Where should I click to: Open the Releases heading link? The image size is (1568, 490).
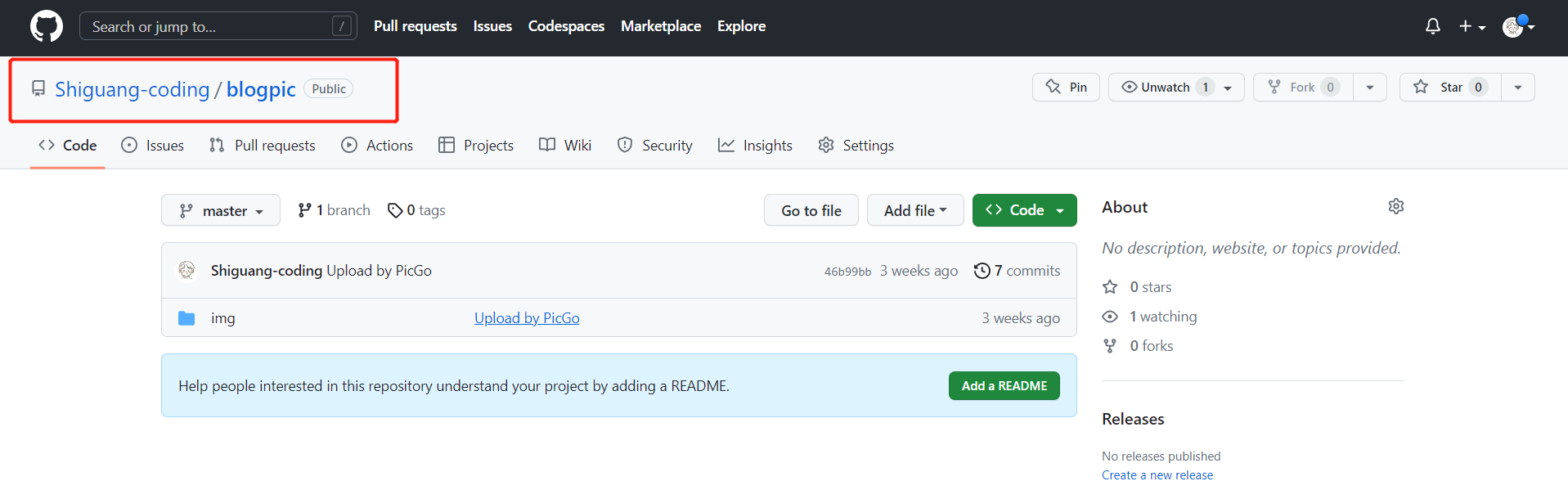(1133, 419)
